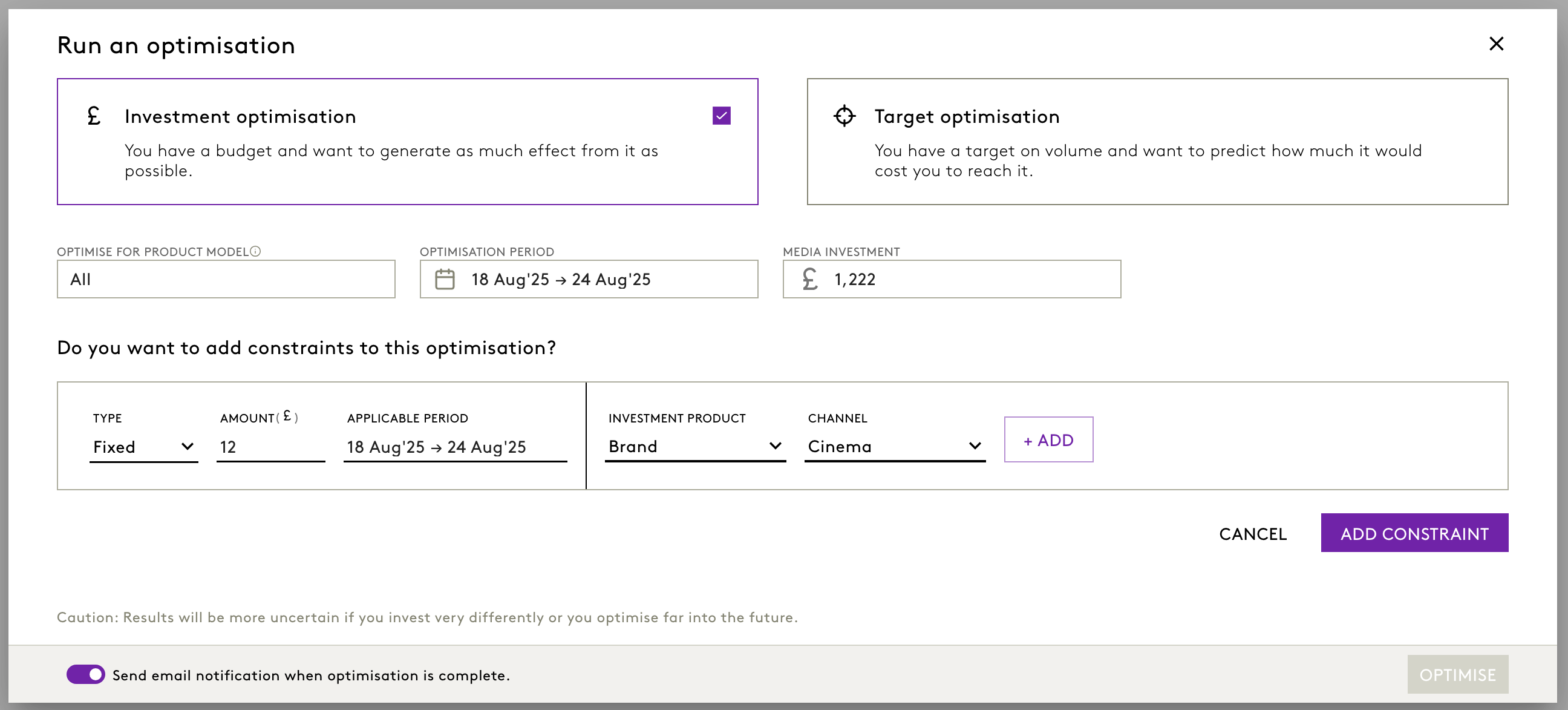Select the Target optimisation card
1568x710 pixels.
click(x=1157, y=141)
